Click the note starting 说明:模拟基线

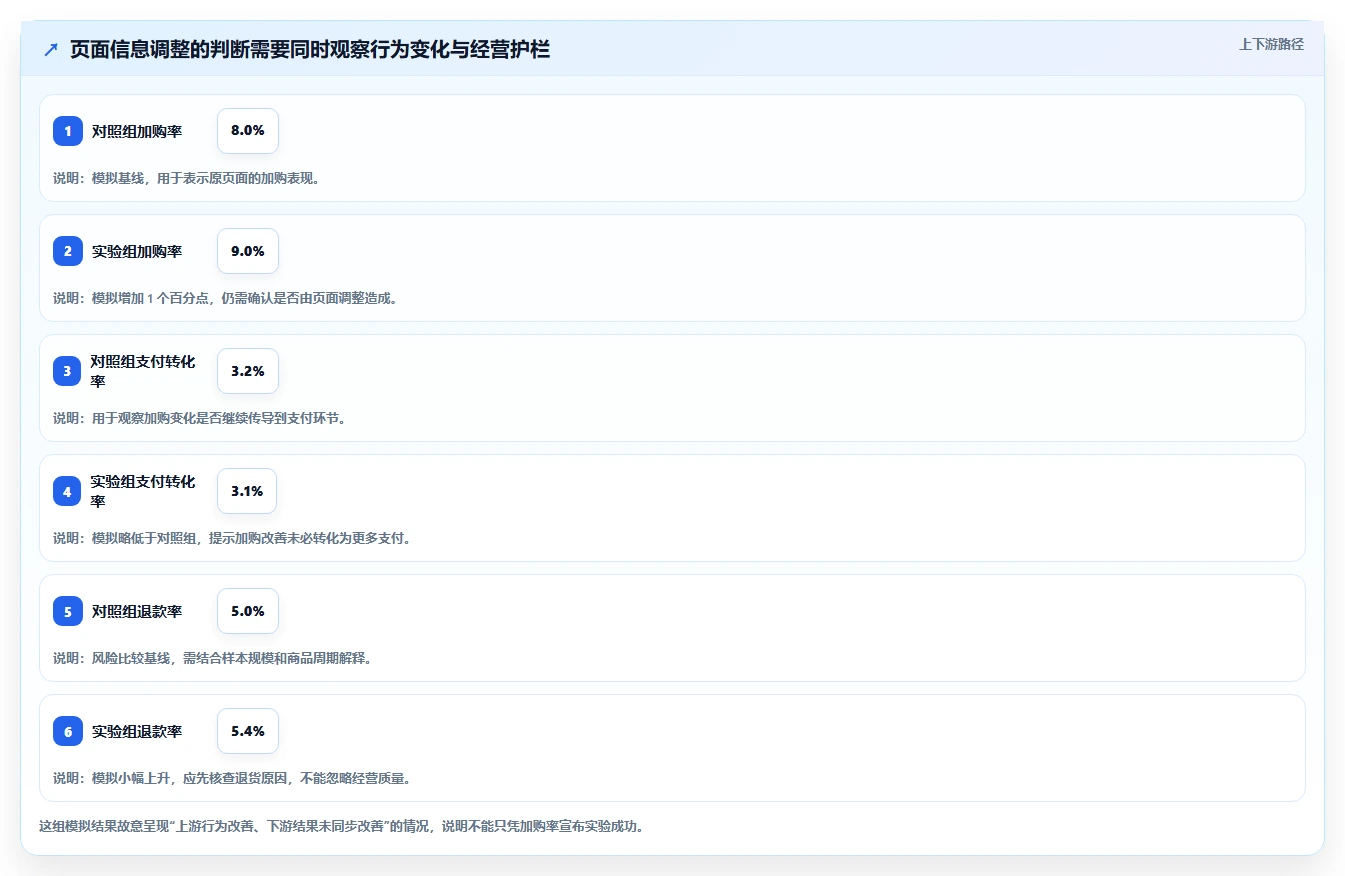click(x=186, y=178)
